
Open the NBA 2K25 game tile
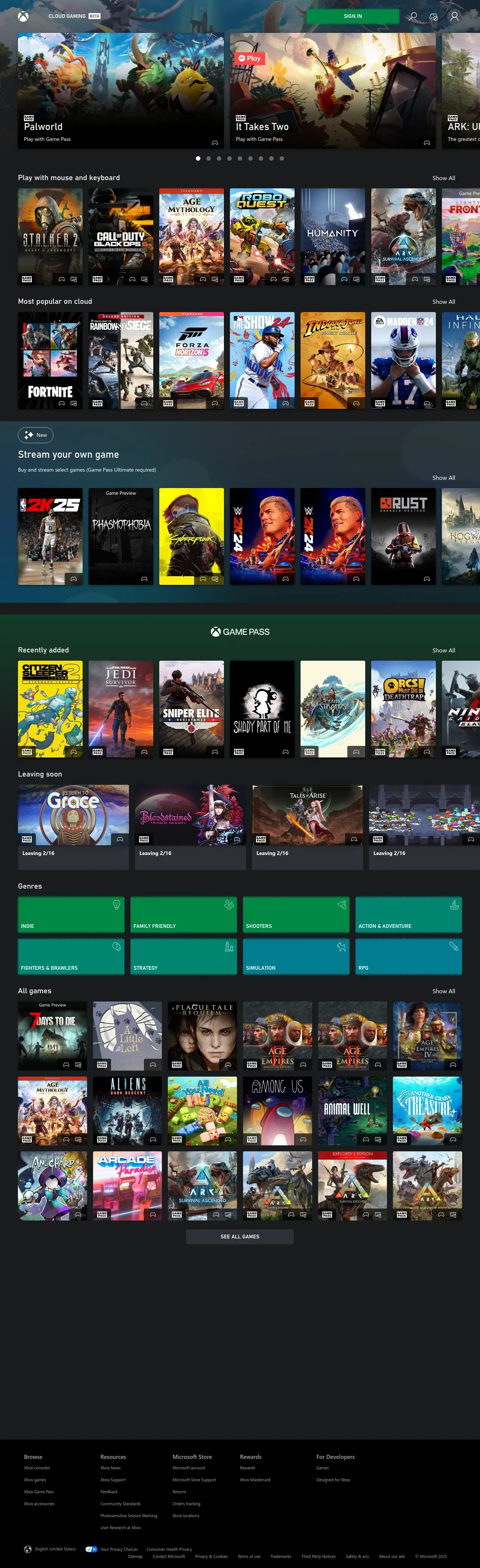[x=50, y=536]
